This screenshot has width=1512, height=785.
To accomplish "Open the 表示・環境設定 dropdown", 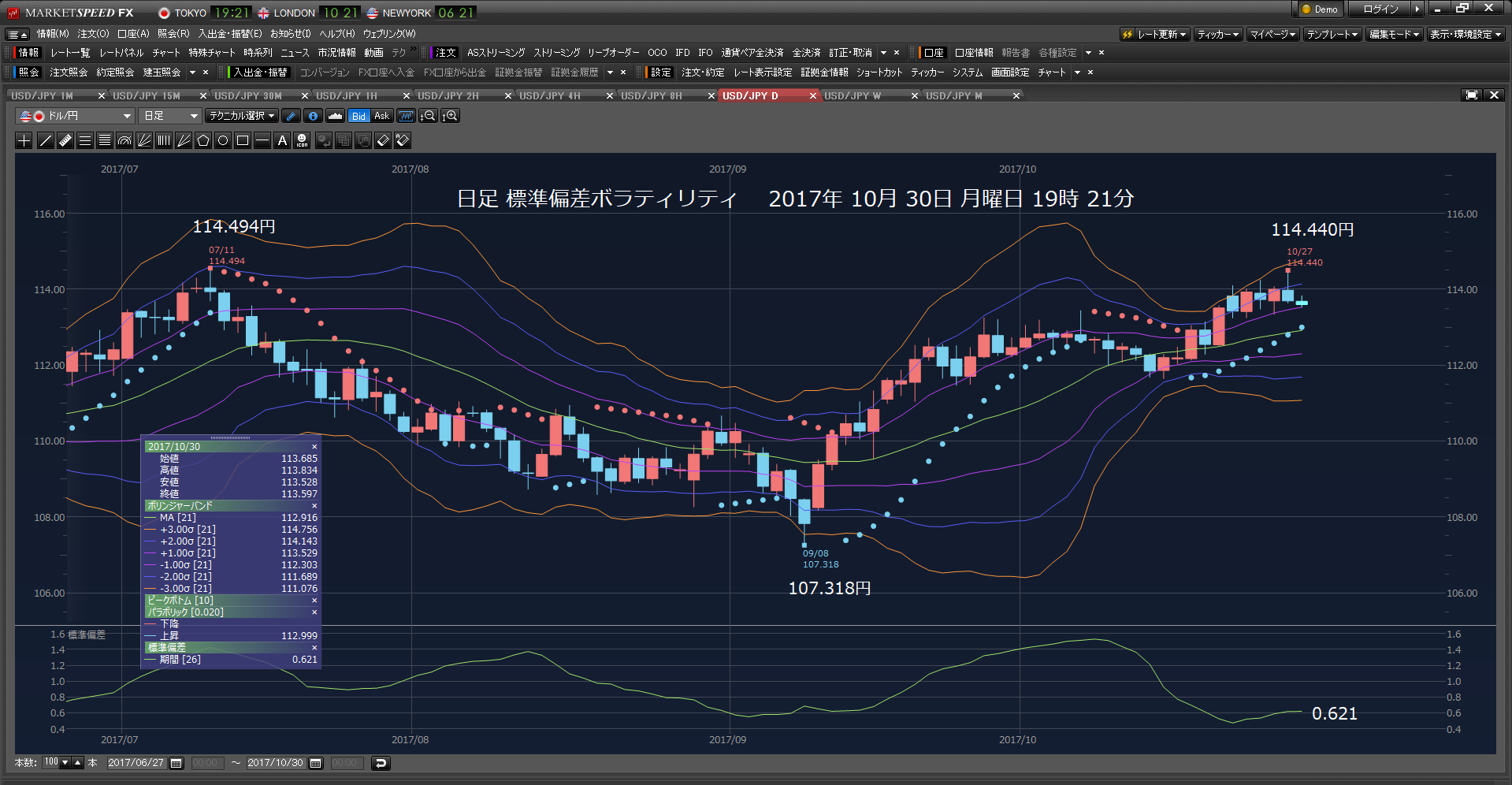I will (x=1466, y=35).
